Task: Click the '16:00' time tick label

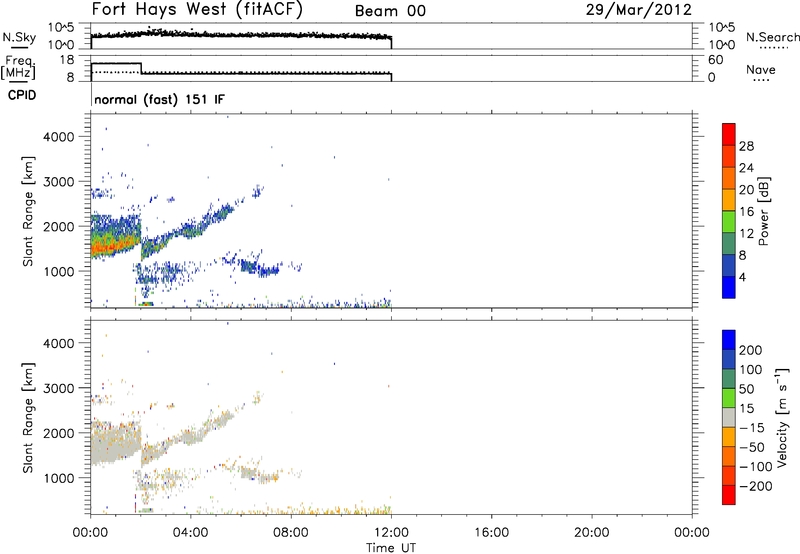Action: [491, 533]
